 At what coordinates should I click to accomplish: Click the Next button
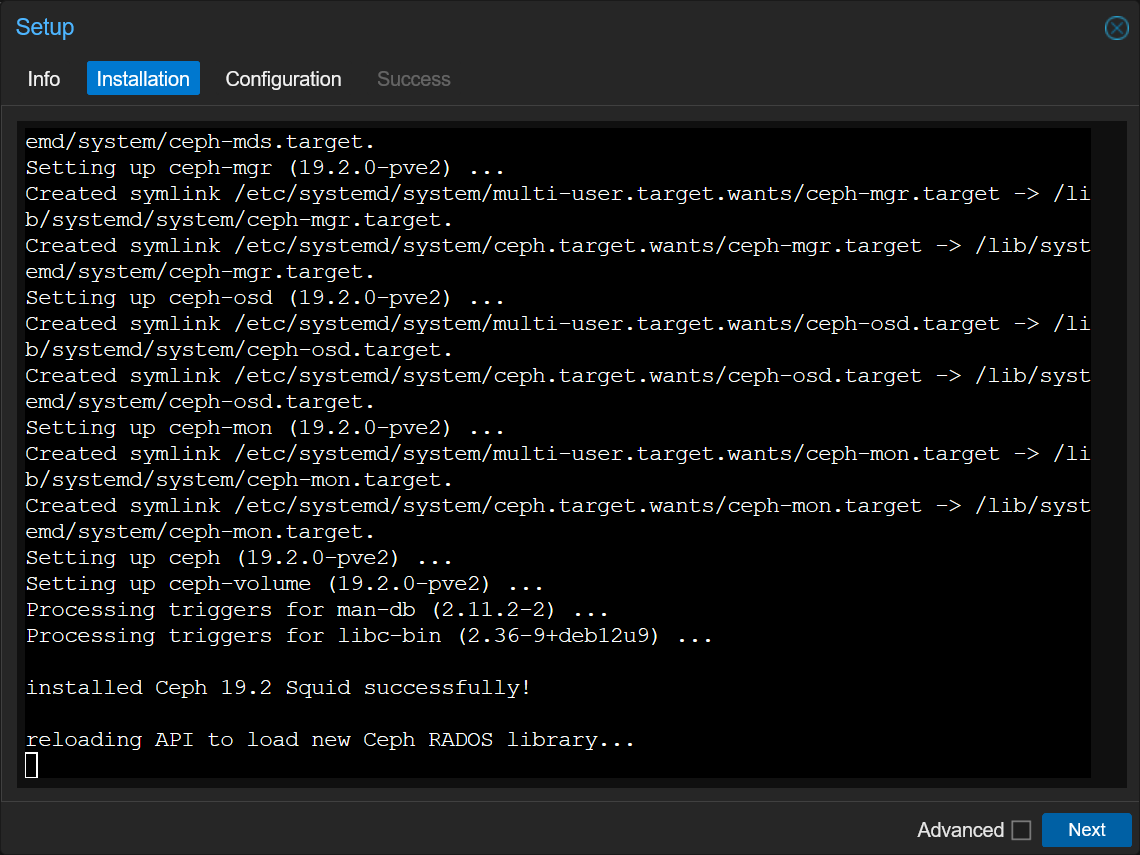click(1086, 830)
